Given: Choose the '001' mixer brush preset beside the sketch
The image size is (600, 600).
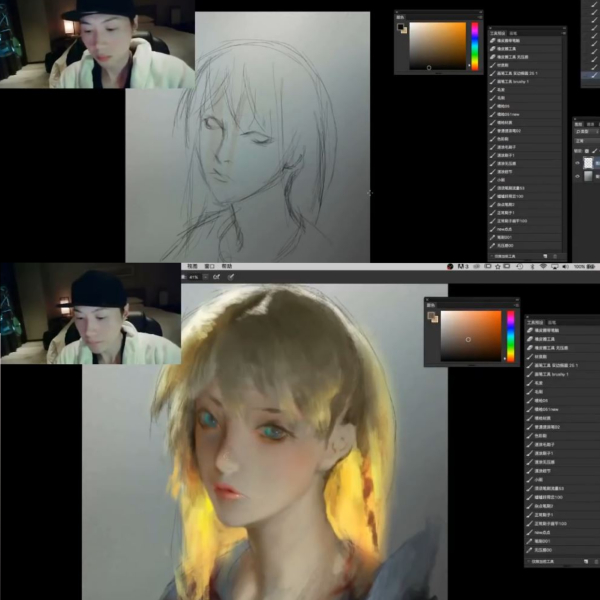Looking at the screenshot, I should pyautogui.click(x=525, y=237).
